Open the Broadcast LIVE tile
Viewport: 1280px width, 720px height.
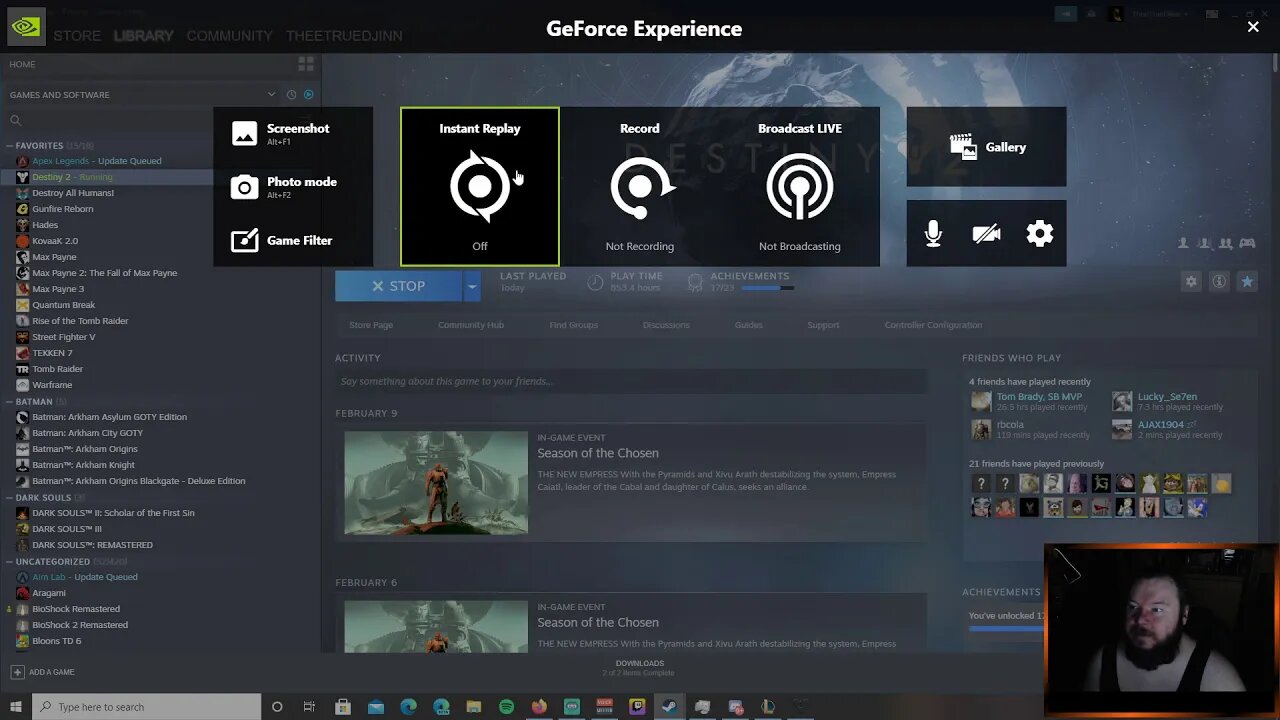pos(800,187)
